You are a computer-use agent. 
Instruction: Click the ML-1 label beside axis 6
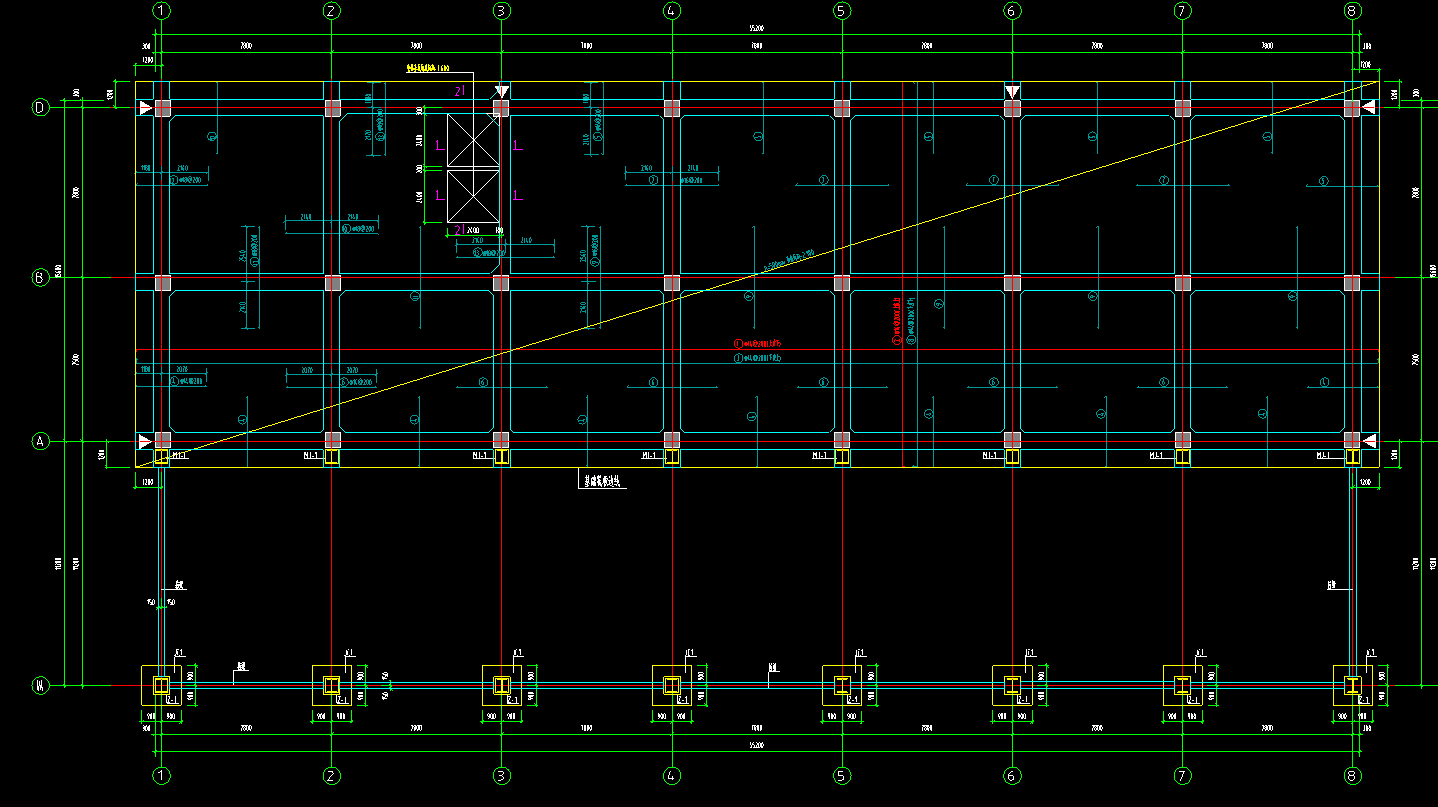991,455
